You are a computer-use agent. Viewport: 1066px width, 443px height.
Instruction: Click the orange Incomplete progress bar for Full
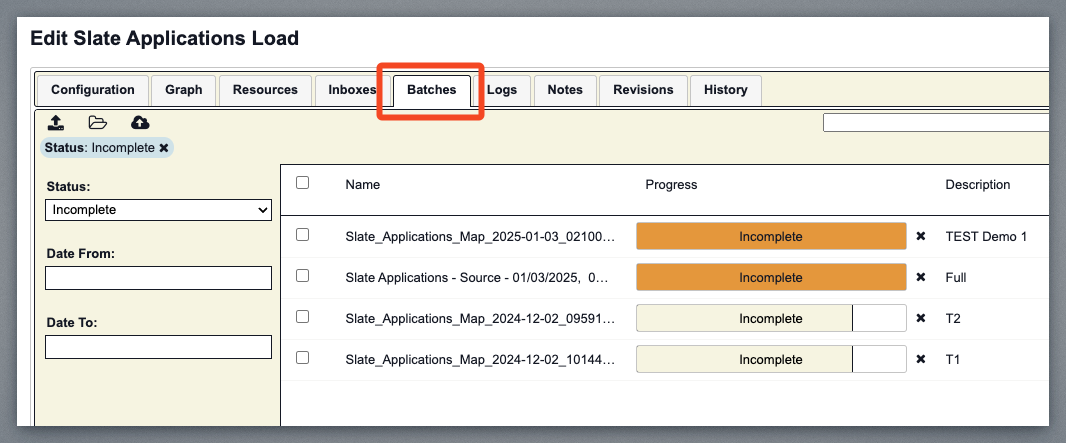pyautogui.click(x=770, y=278)
